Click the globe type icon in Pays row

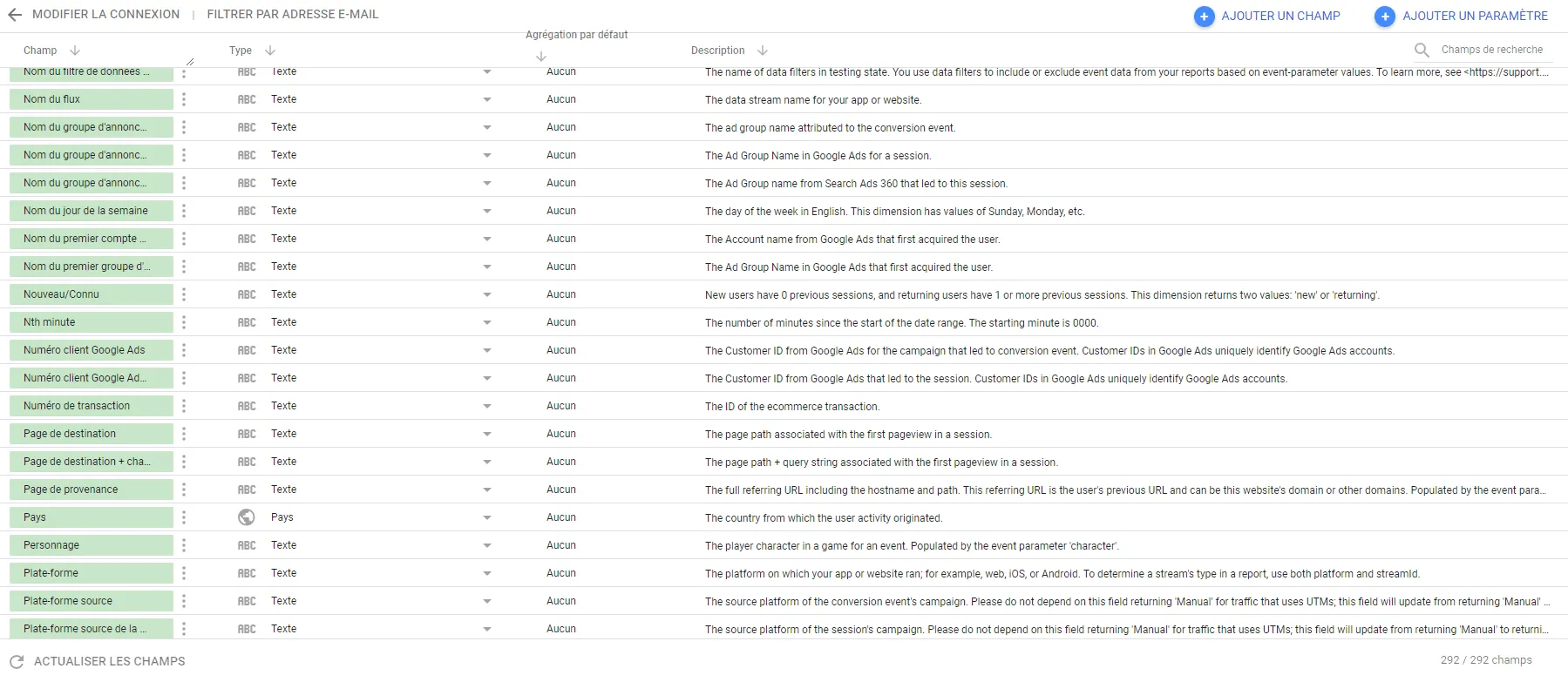click(x=247, y=517)
